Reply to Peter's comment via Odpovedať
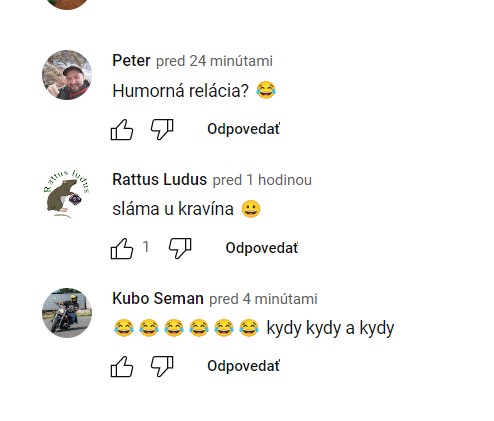Screen dimensions: 494x421 244,129
